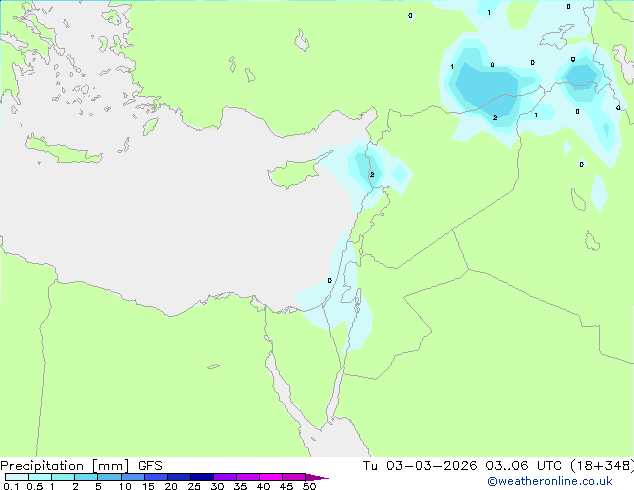Pick the 40–45 mm magenta legend swatch
Image resolution: width=634 pixels, height=490 pixels.
click(271, 477)
